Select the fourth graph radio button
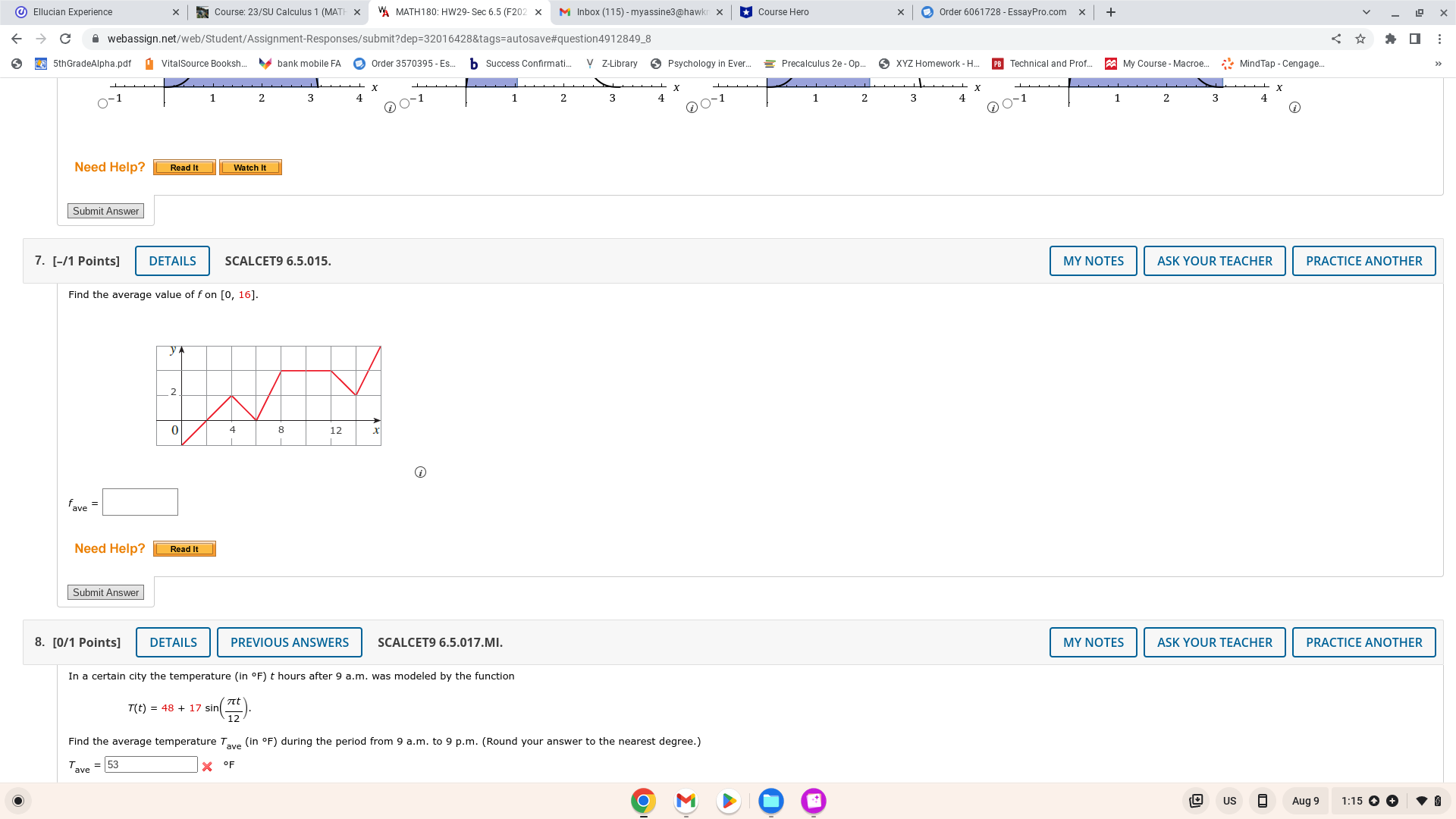The width and height of the screenshot is (1456, 819). pos(1007,104)
